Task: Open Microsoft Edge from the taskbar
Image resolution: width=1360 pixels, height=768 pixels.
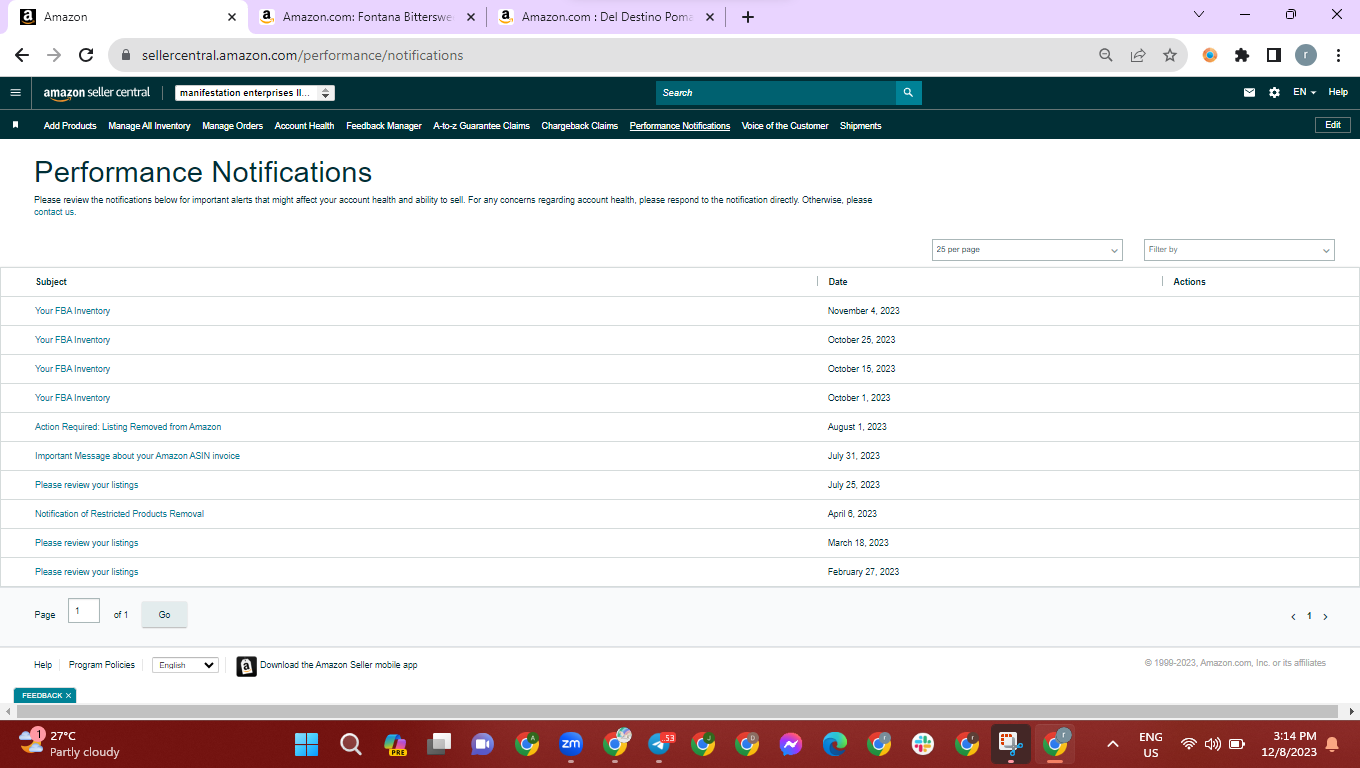Action: (x=835, y=744)
